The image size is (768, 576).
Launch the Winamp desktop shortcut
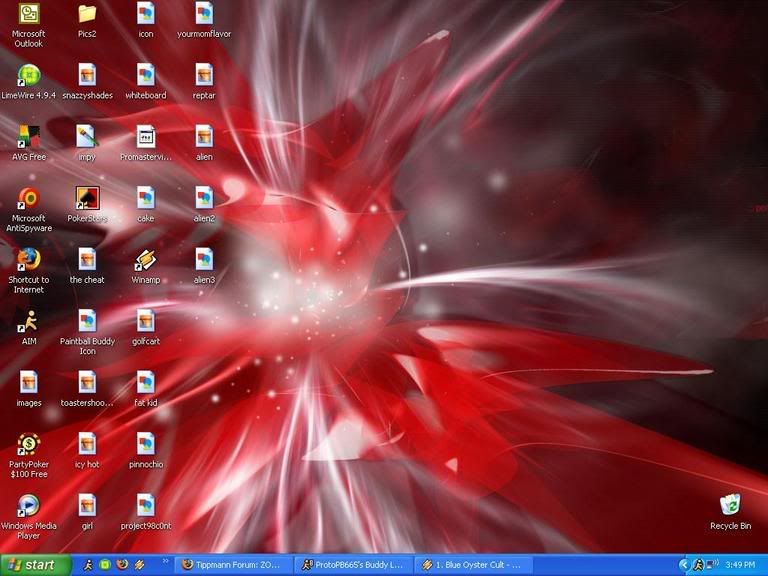(145, 260)
